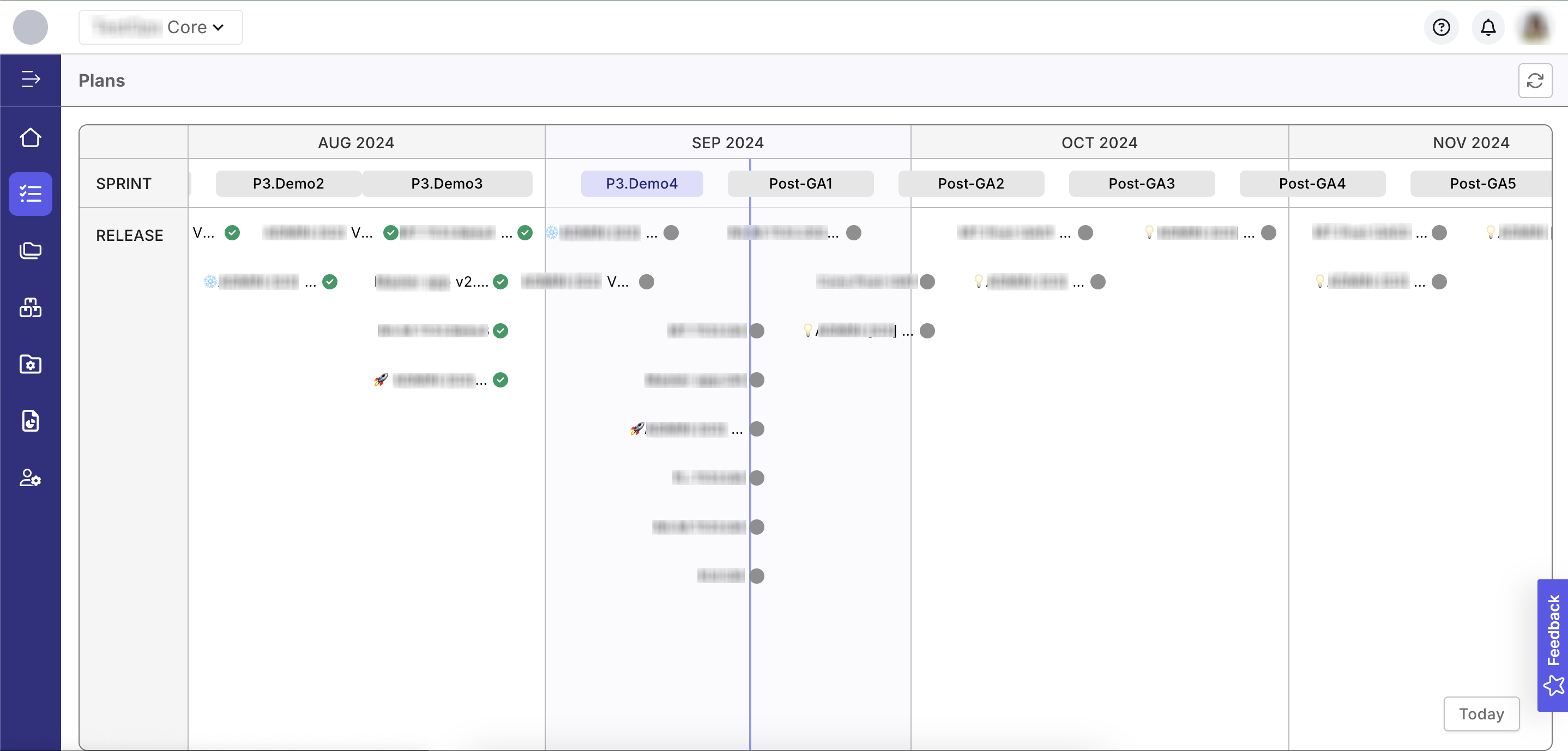Click the refresh/sync icon in top right
1568x751 pixels.
coord(1535,80)
